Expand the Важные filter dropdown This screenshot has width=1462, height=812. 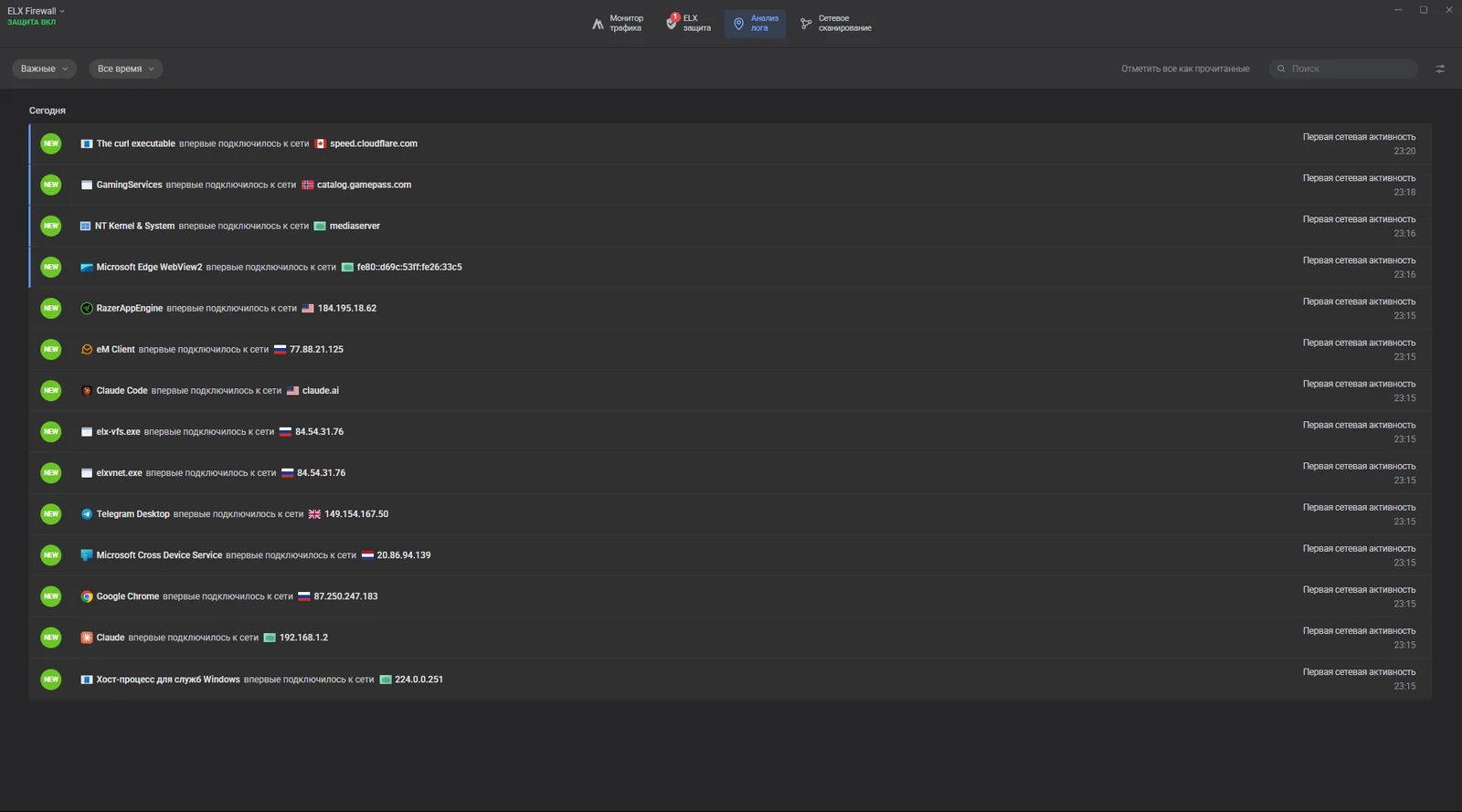click(x=44, y=69)
